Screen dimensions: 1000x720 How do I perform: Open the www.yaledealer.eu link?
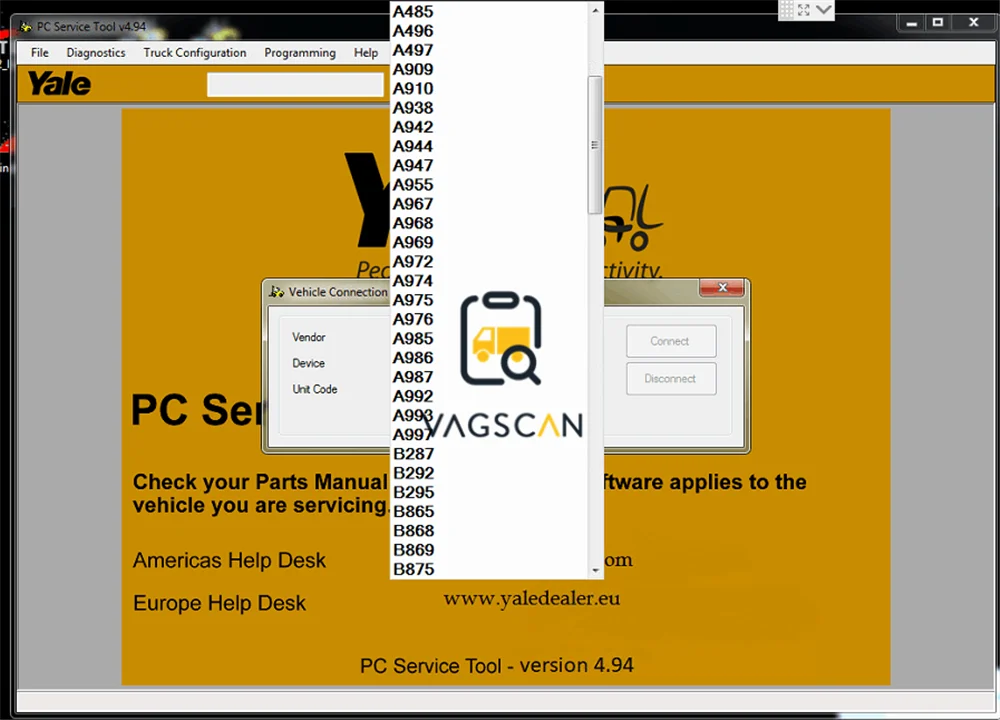point(531,598)
